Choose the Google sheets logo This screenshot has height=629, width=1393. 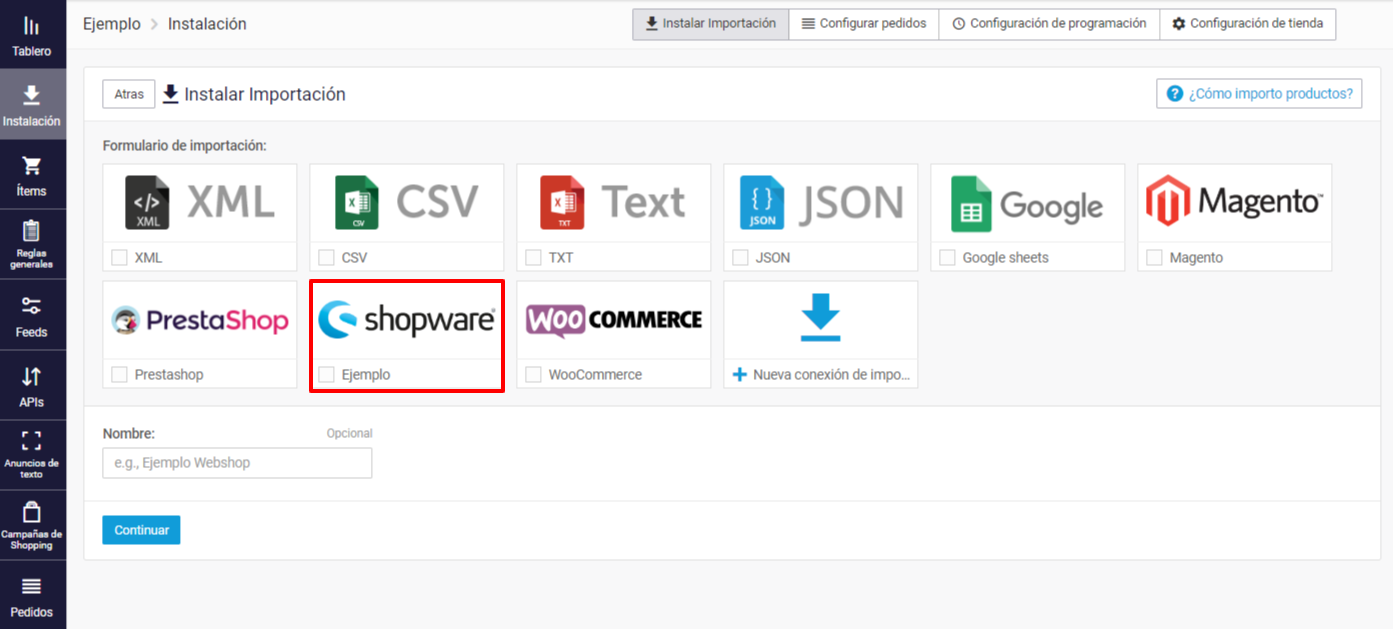tap(1027, 204)
